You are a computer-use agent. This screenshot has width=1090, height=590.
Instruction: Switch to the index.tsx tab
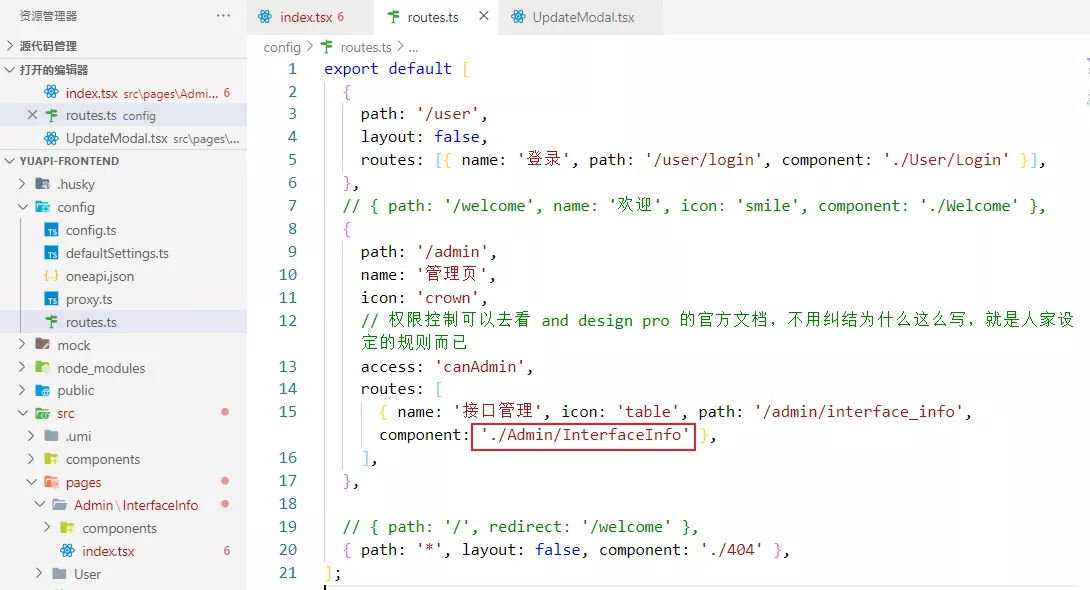[x=311, y=17]
